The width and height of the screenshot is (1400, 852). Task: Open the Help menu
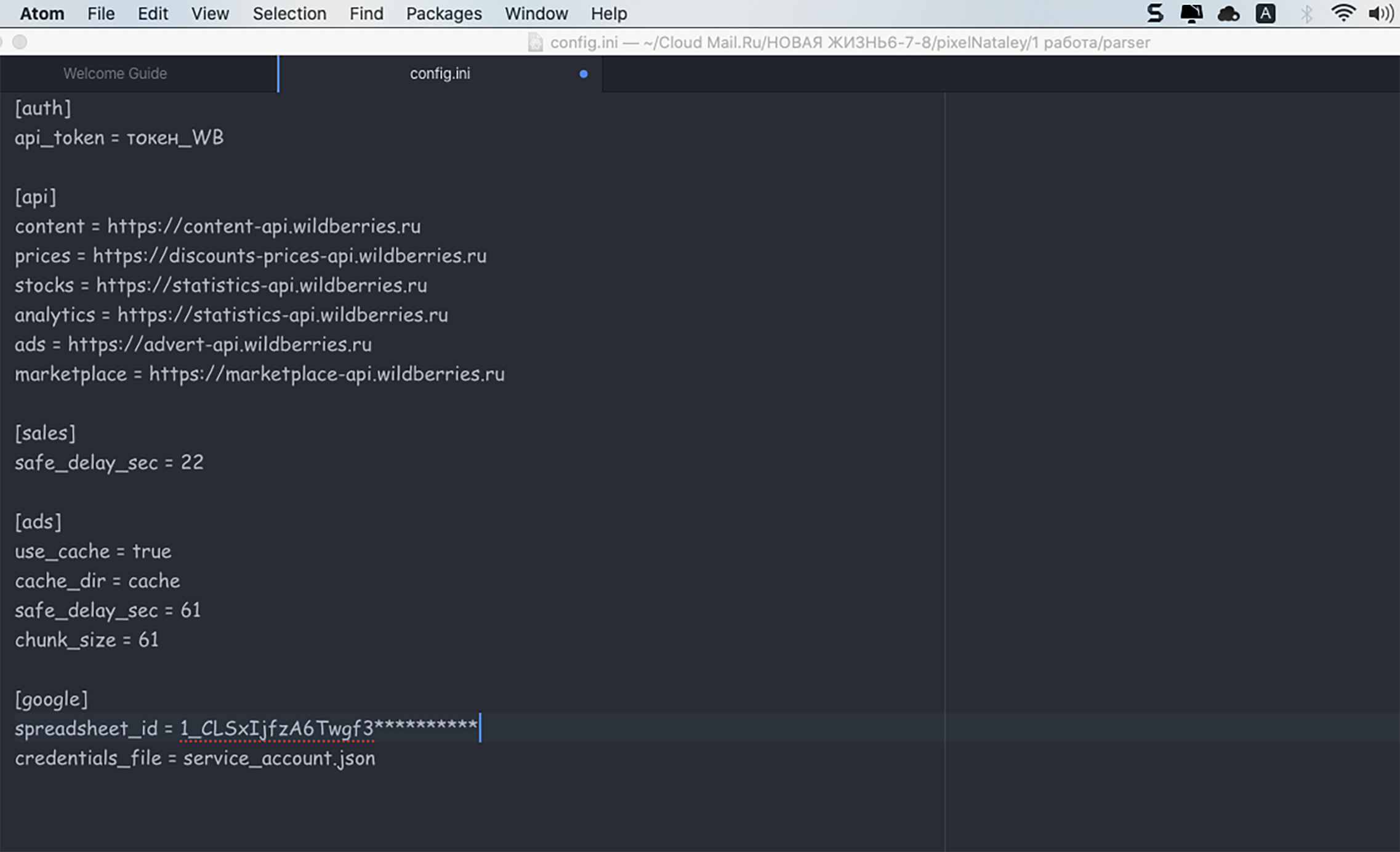pos(608,13)
